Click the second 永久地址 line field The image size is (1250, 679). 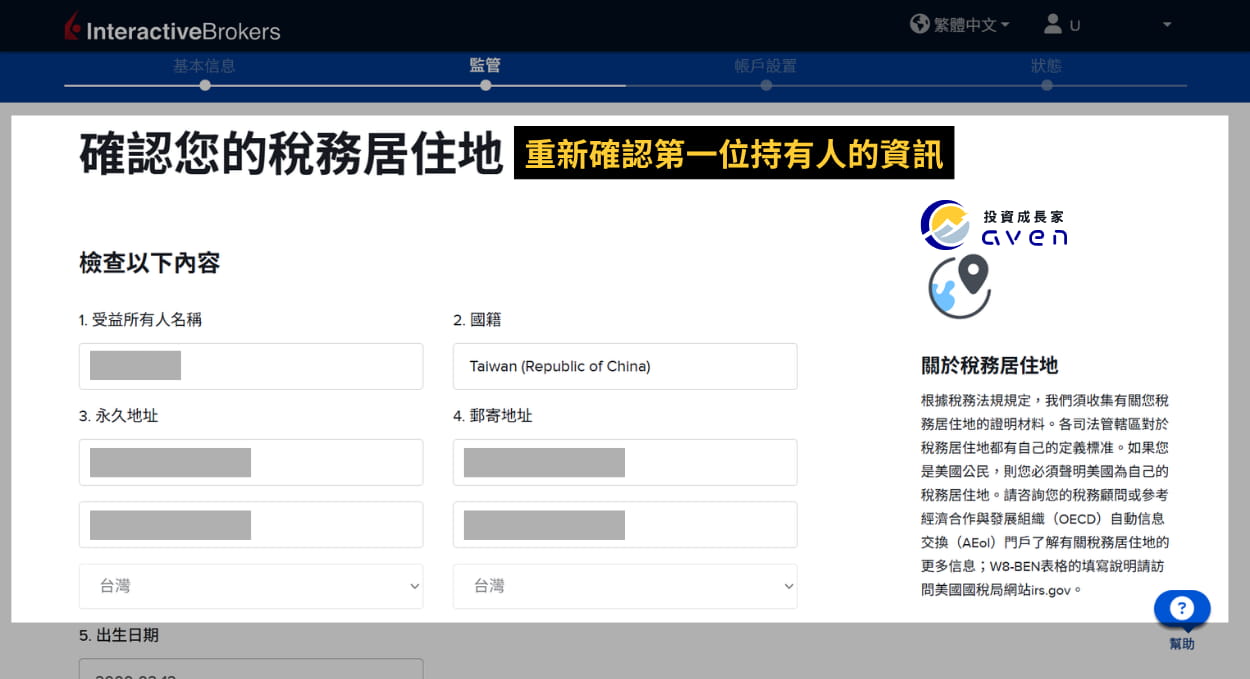click(x=251, y=524)
